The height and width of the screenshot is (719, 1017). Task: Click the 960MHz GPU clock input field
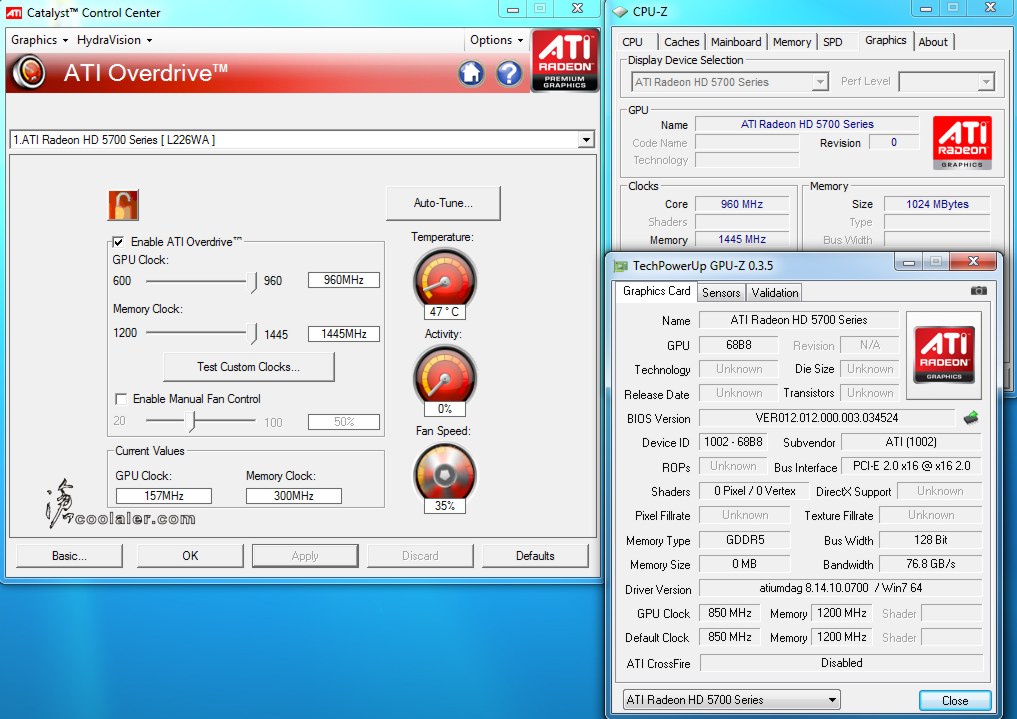point(344,280)
